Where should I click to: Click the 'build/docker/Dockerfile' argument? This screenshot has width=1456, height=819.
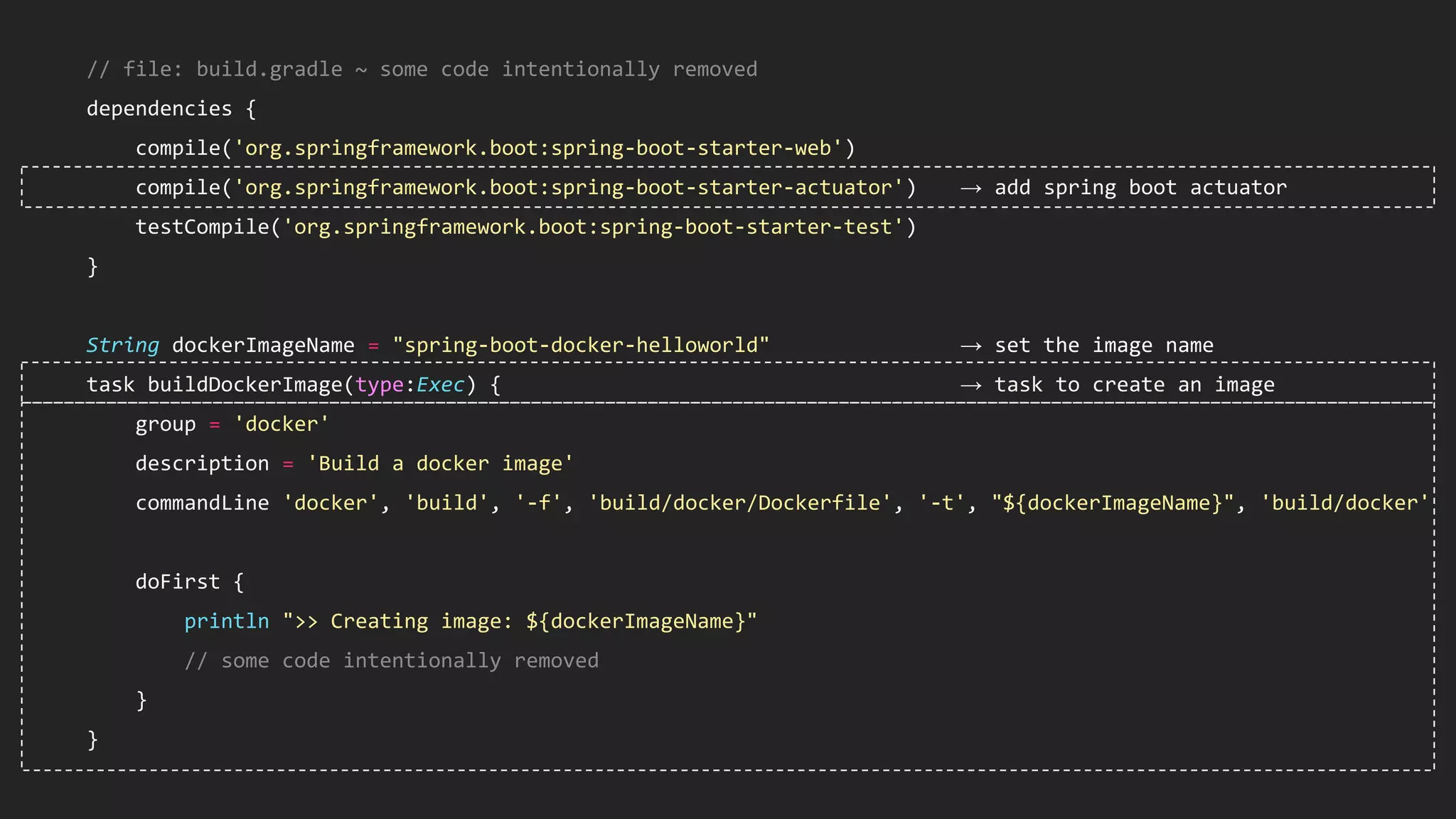tap(740, 503)
